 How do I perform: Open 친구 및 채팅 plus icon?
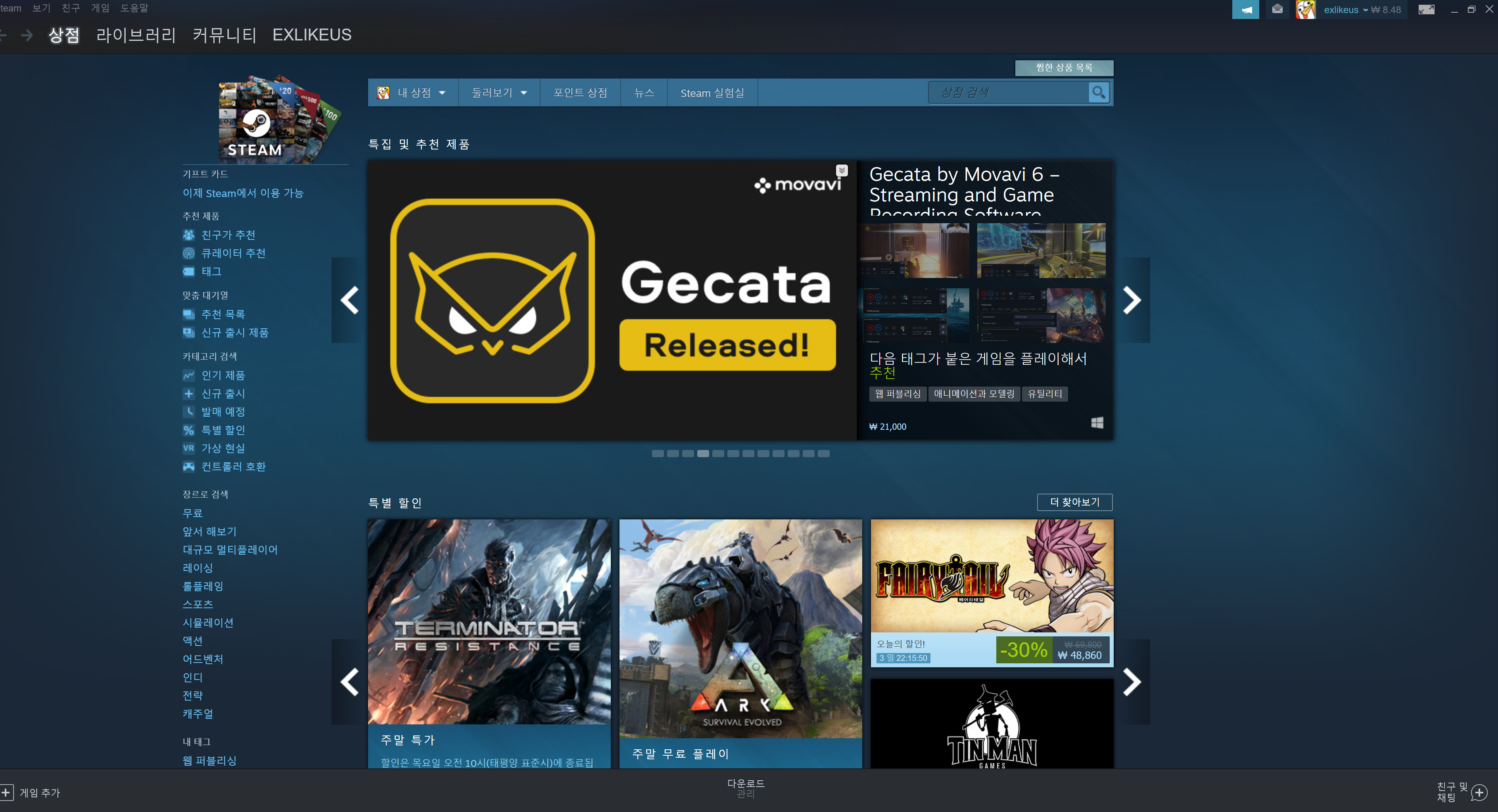click(x=1479, y=792)
